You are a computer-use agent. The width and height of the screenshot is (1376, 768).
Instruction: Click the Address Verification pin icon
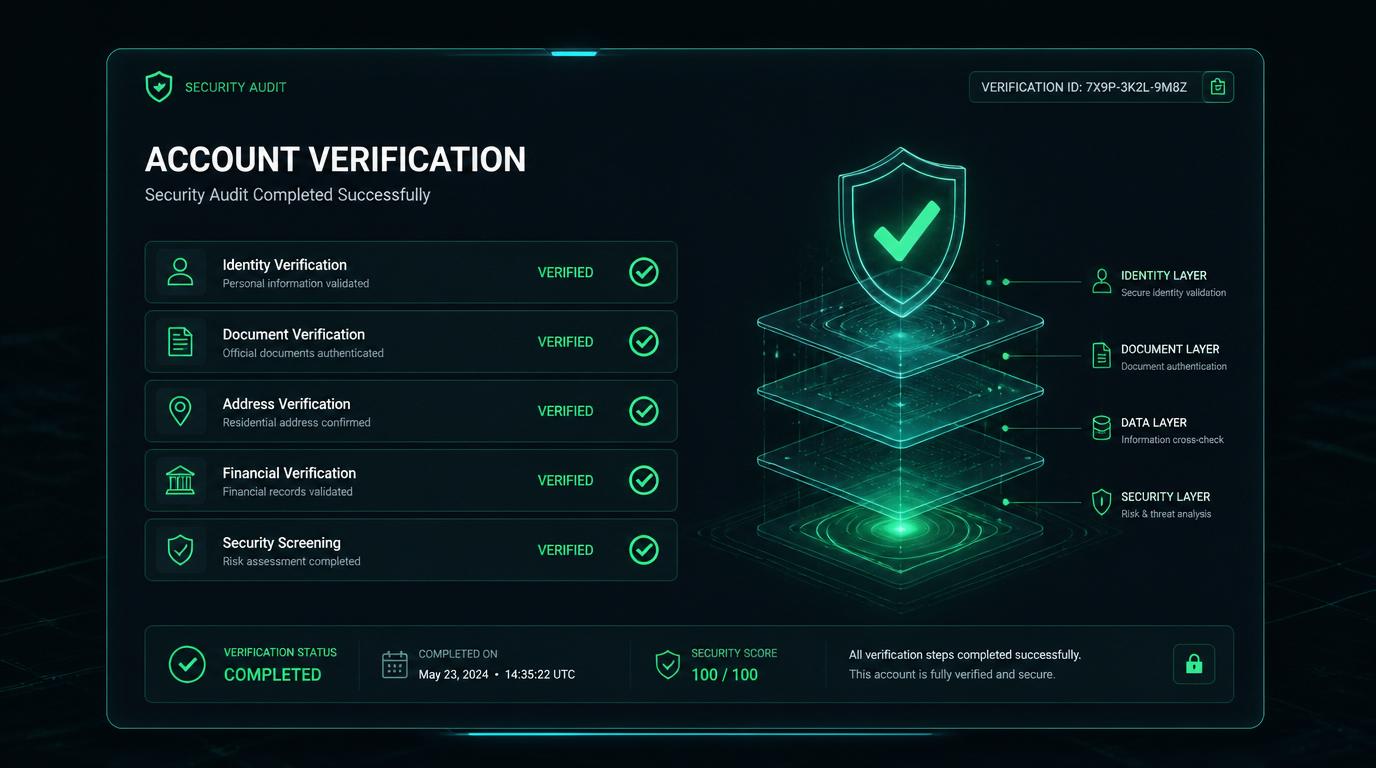point(180,411)
